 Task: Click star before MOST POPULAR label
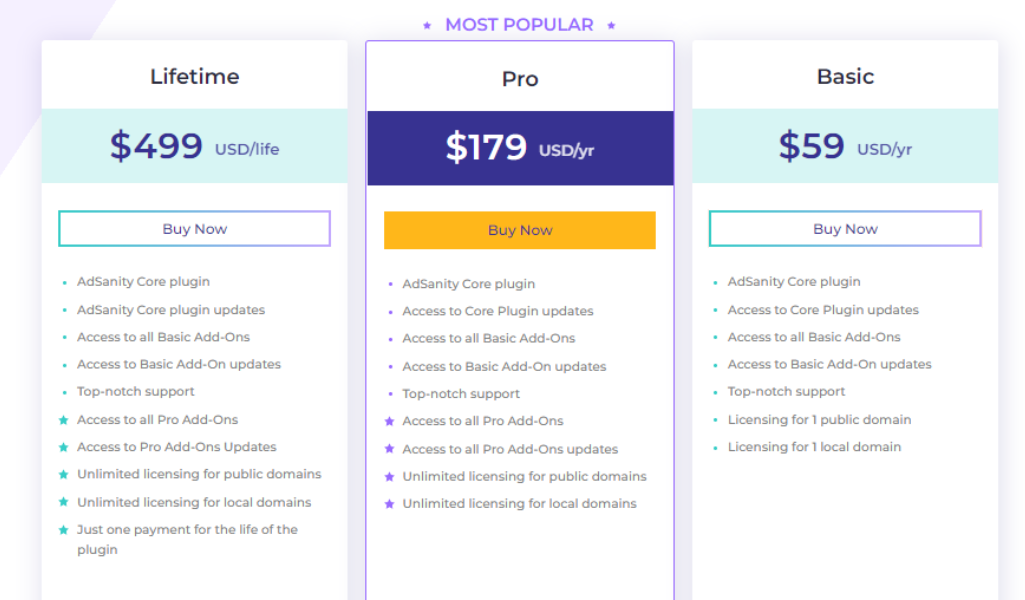pyautogui.click(x=427, y=25)
